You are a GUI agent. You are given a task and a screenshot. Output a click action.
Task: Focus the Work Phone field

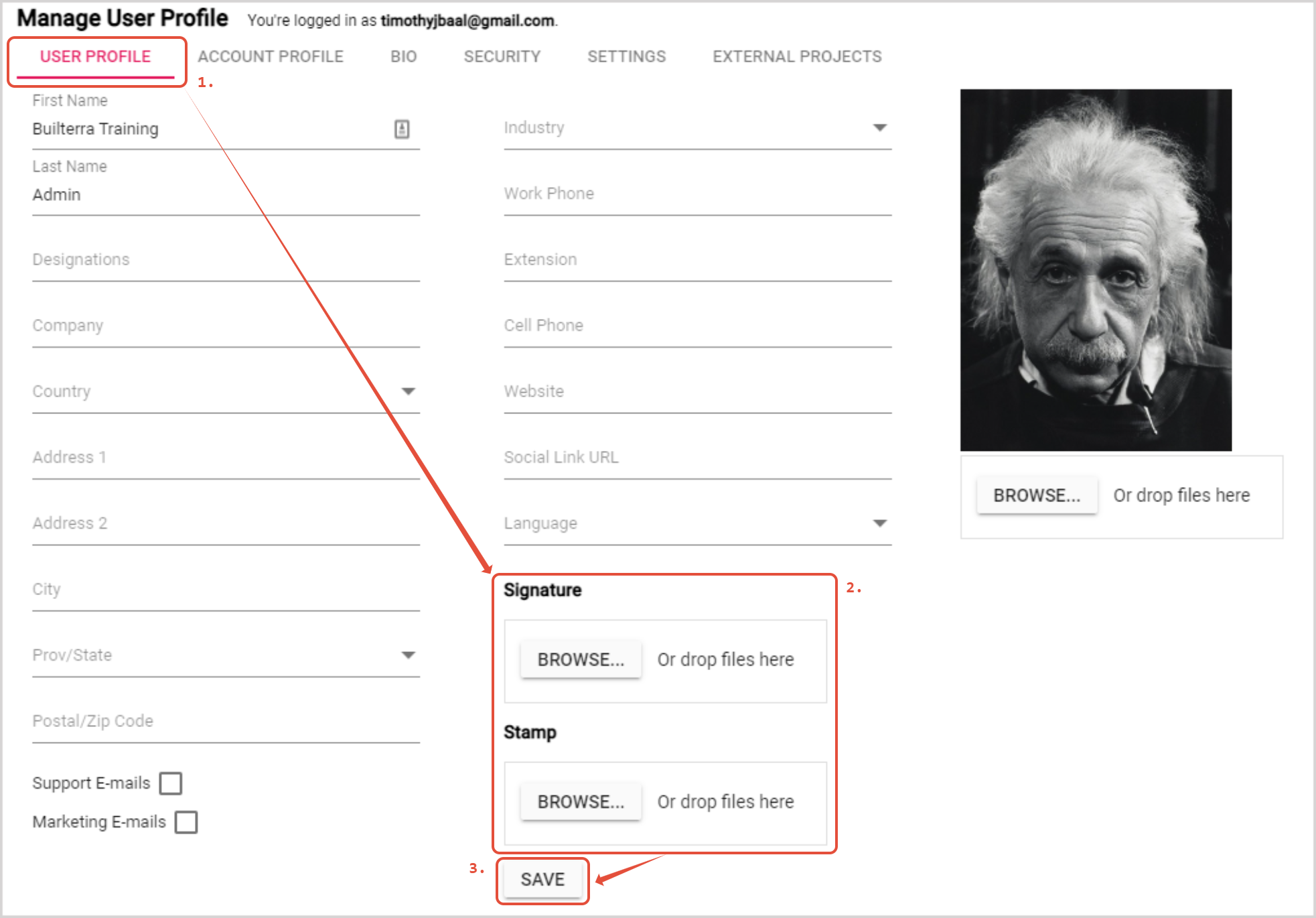[x=697, y=194]
